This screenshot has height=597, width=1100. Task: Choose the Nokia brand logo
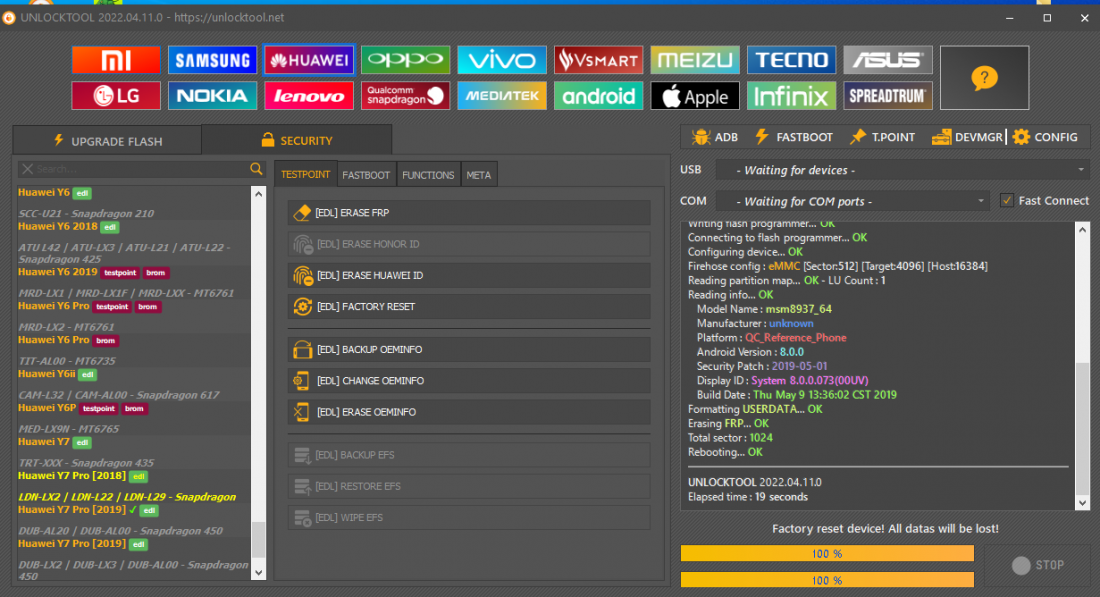click(212, 96)
